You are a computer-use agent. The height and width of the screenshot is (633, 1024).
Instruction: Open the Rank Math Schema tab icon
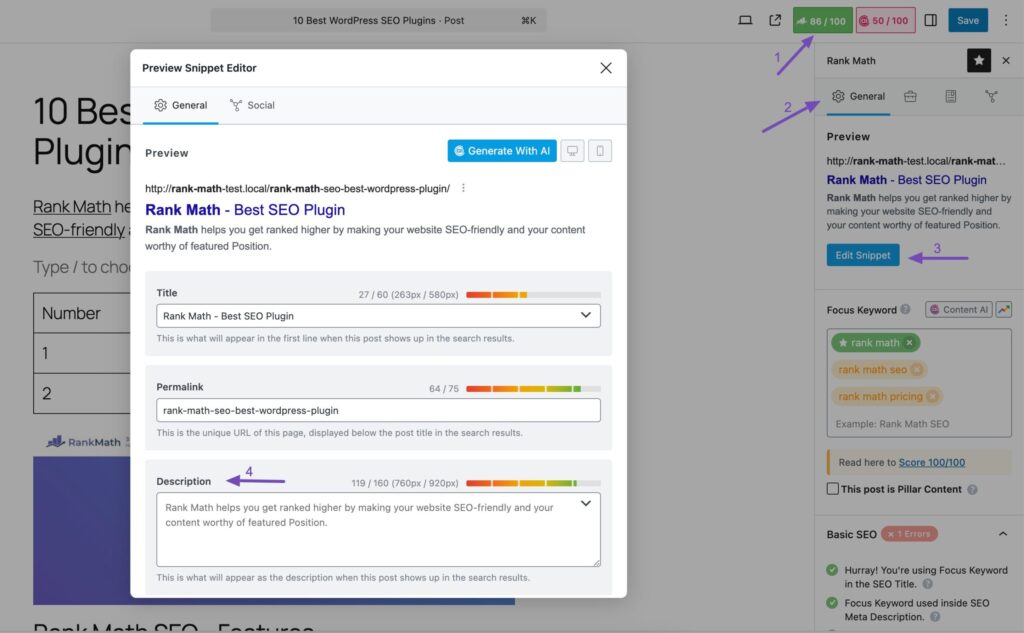951,97
